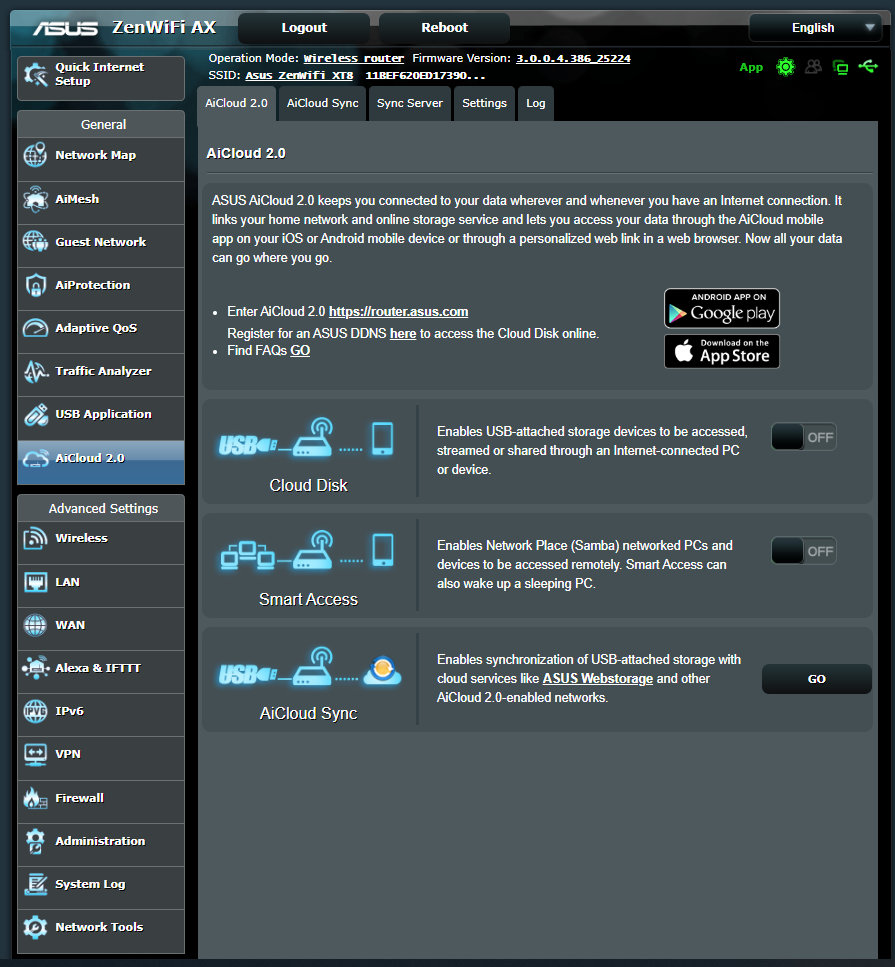Image resolution: width=895 pixels, height=967 pixels.
Task: Switch to the AiCloud Sync tab
Action: (x=323, y=104)
